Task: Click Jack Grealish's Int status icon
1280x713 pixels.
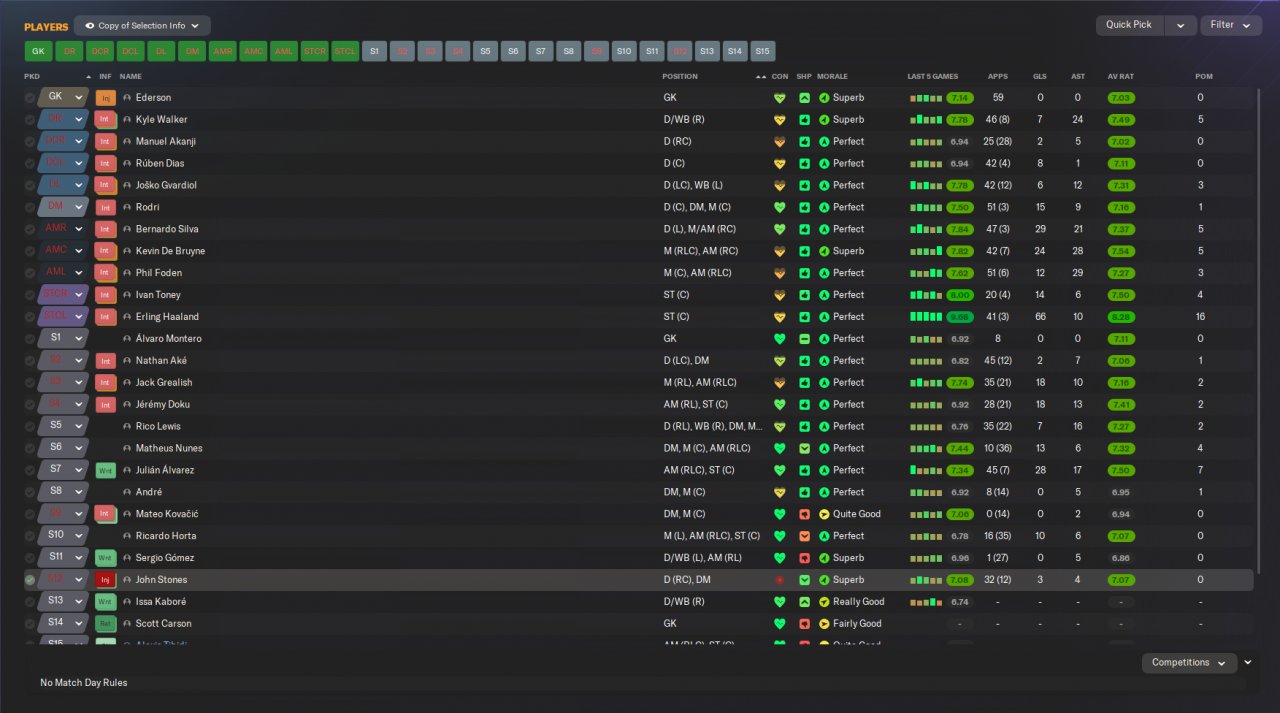Action: point(106,383)
